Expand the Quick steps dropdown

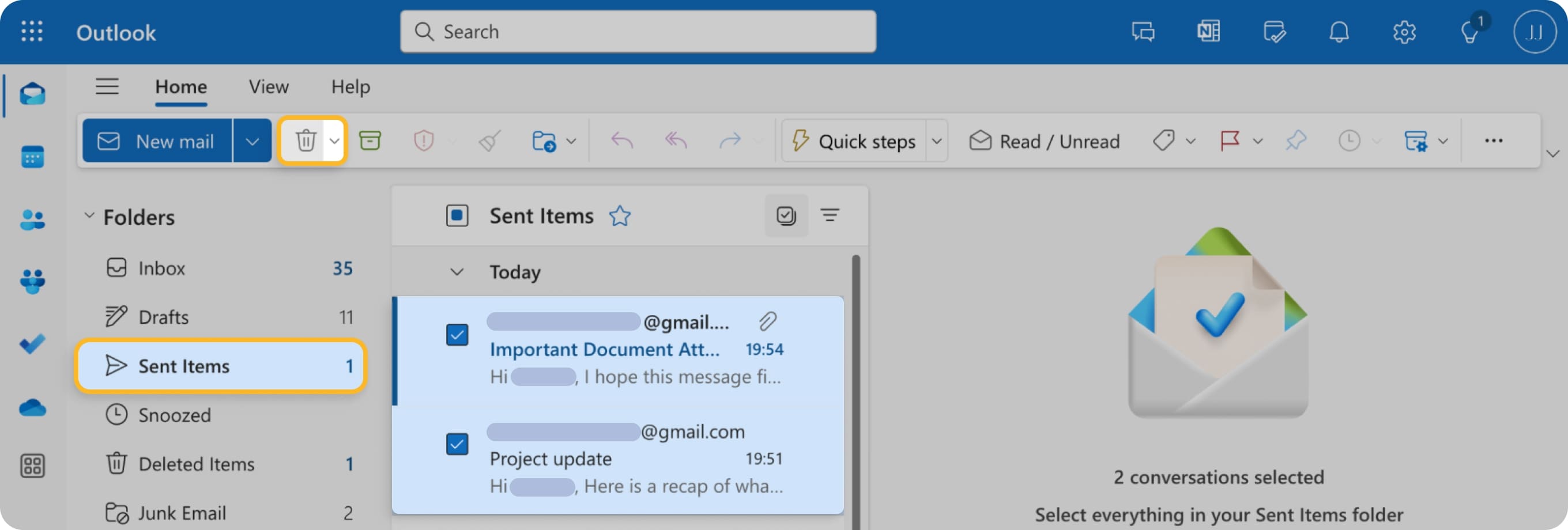pyautogui.click(x=937, y=140)
